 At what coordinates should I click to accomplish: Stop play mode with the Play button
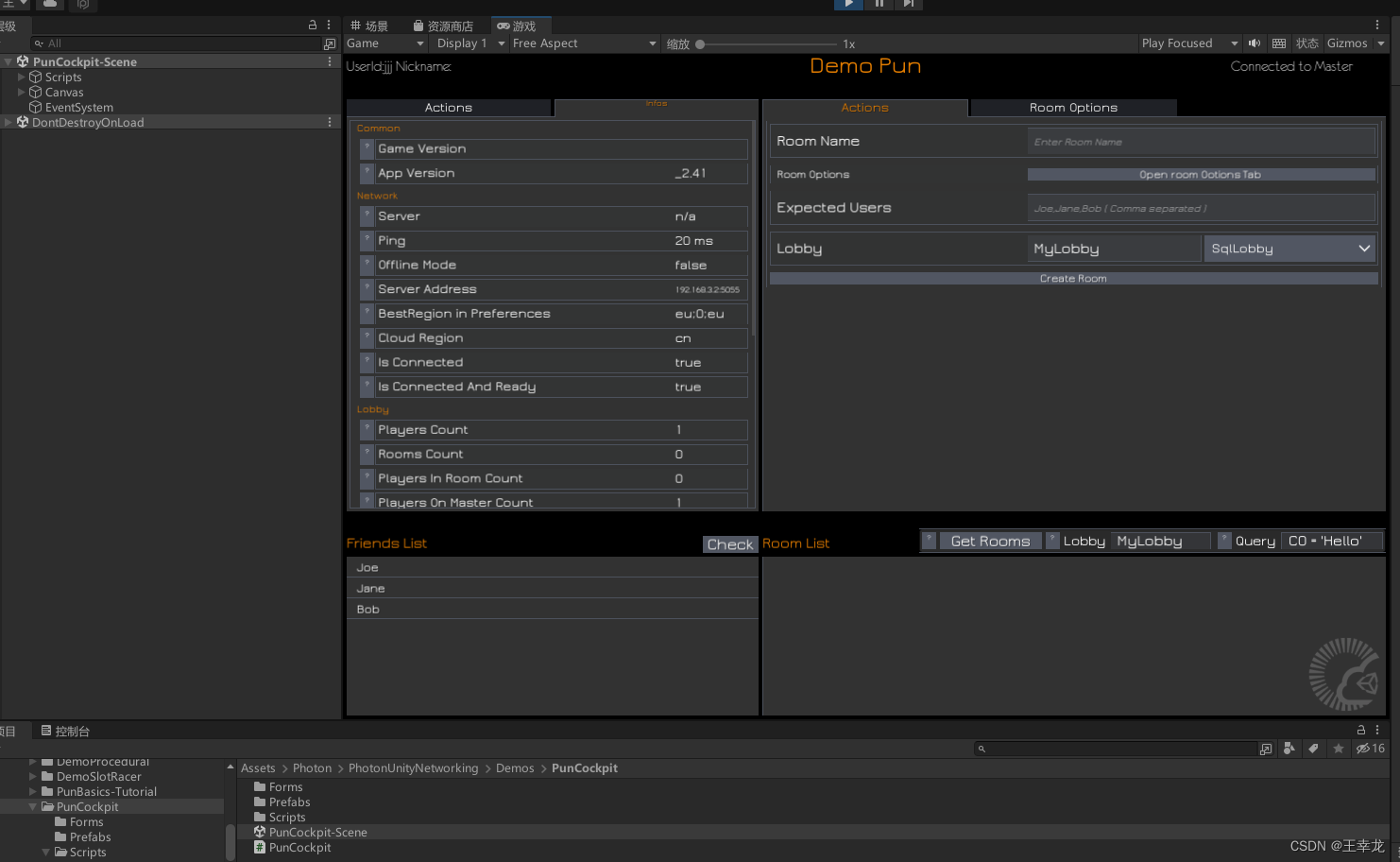pyautogui.click(x=848, y=4)
